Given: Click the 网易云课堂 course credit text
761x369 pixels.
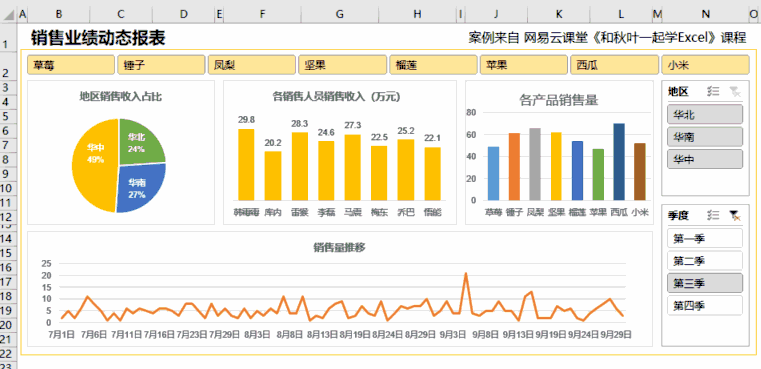Looking at the screenshot, I should pyautogui.click(x=607, y=37).
